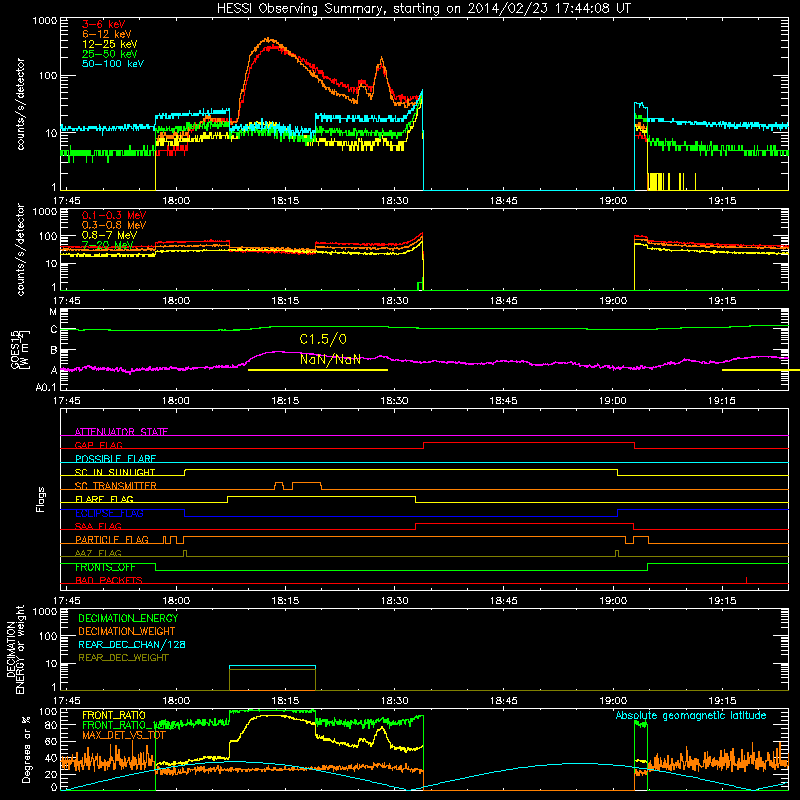The height and width of the screenshot is (800, 800).
Task: Click the 0.8-7 MeV legend label
Action: pyautogui.click(x=109, y=235)
